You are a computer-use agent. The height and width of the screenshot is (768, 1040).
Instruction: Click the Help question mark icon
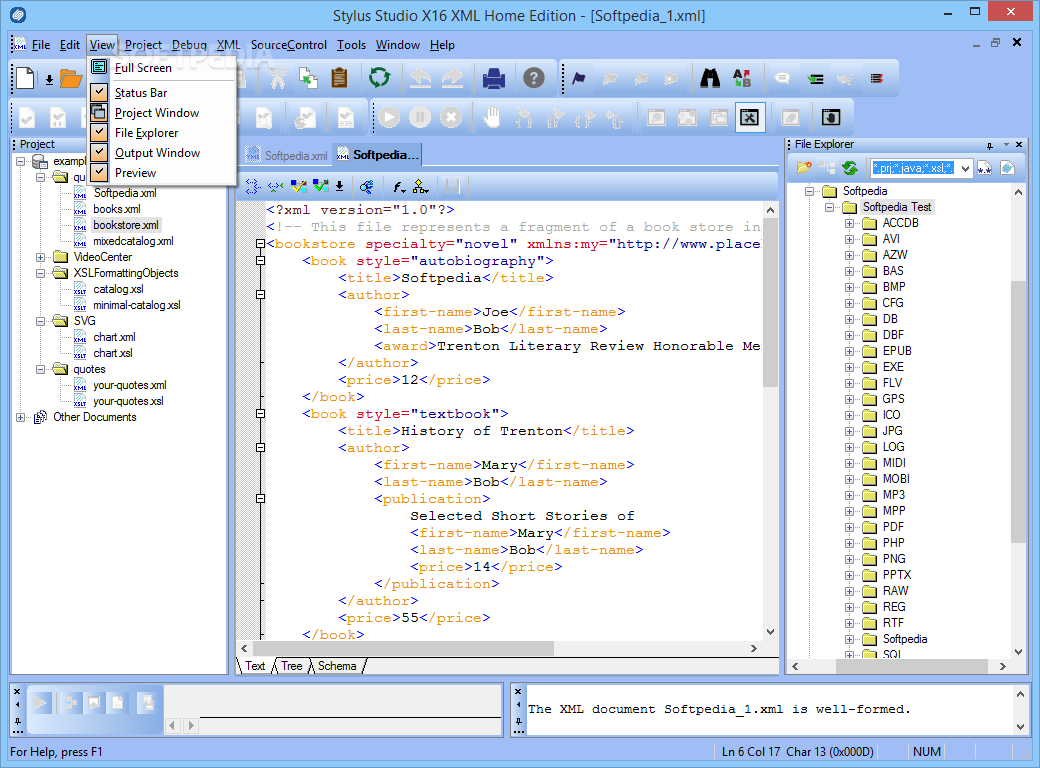[x=534, y=78]
